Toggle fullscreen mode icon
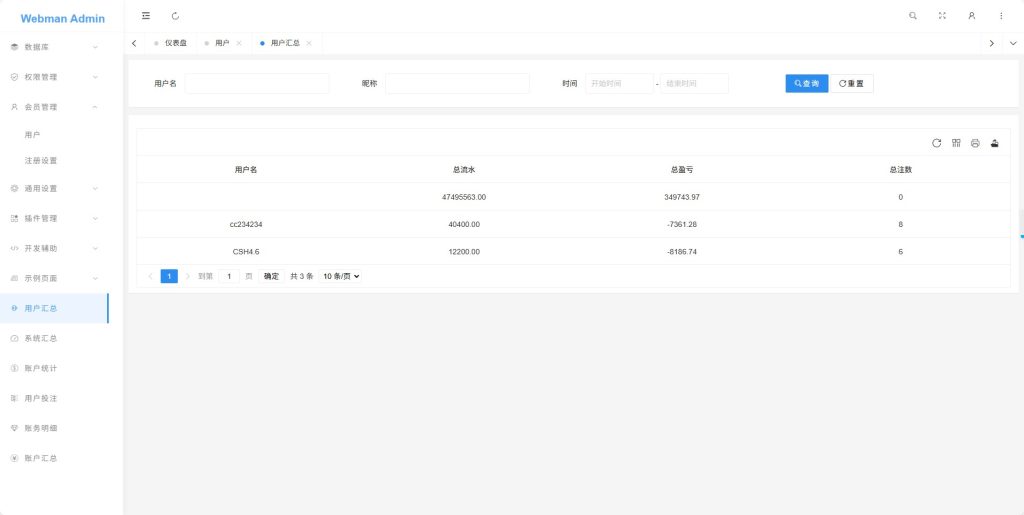 click(x=942, y=16)
